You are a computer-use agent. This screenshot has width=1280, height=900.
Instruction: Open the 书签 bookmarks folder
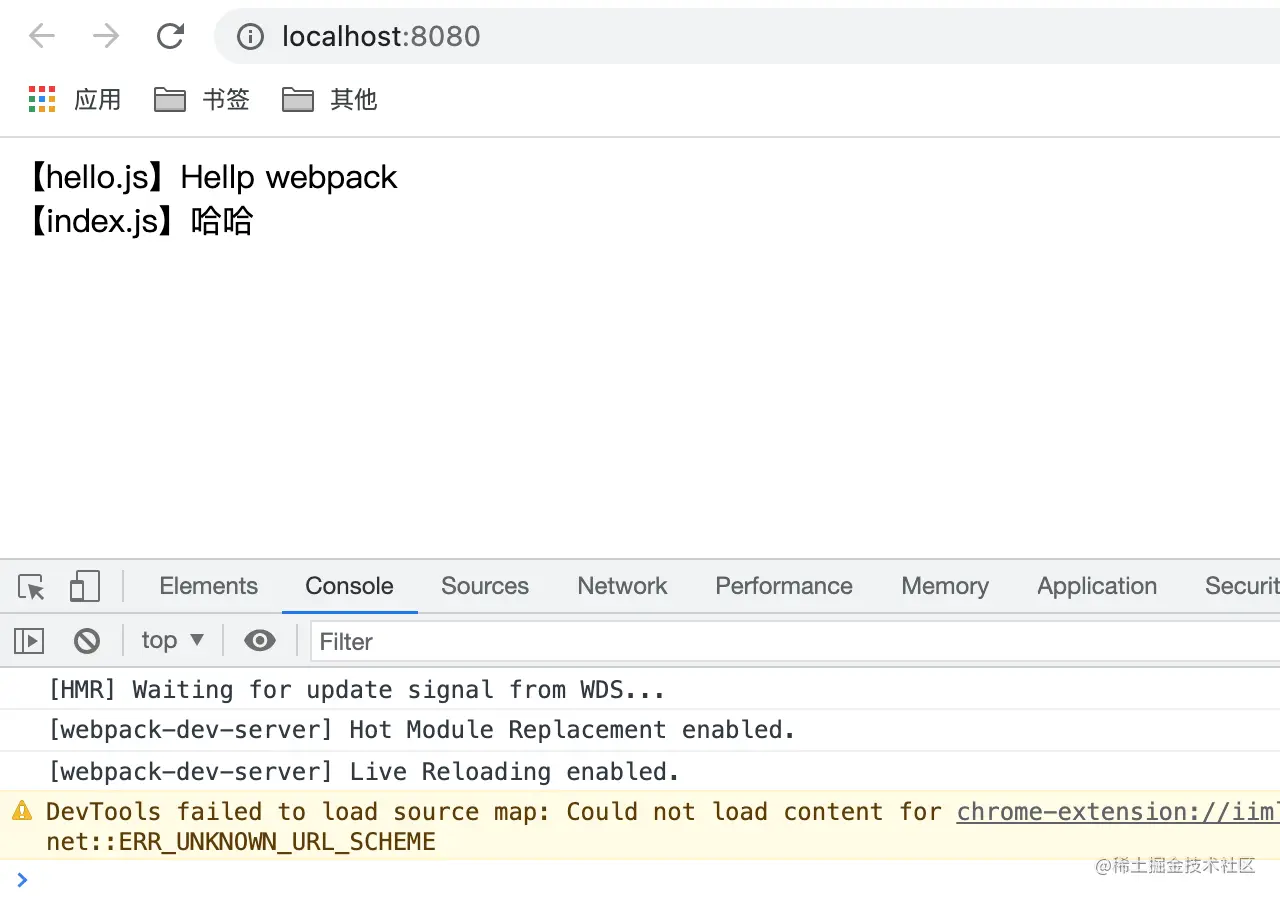(202, 99)
